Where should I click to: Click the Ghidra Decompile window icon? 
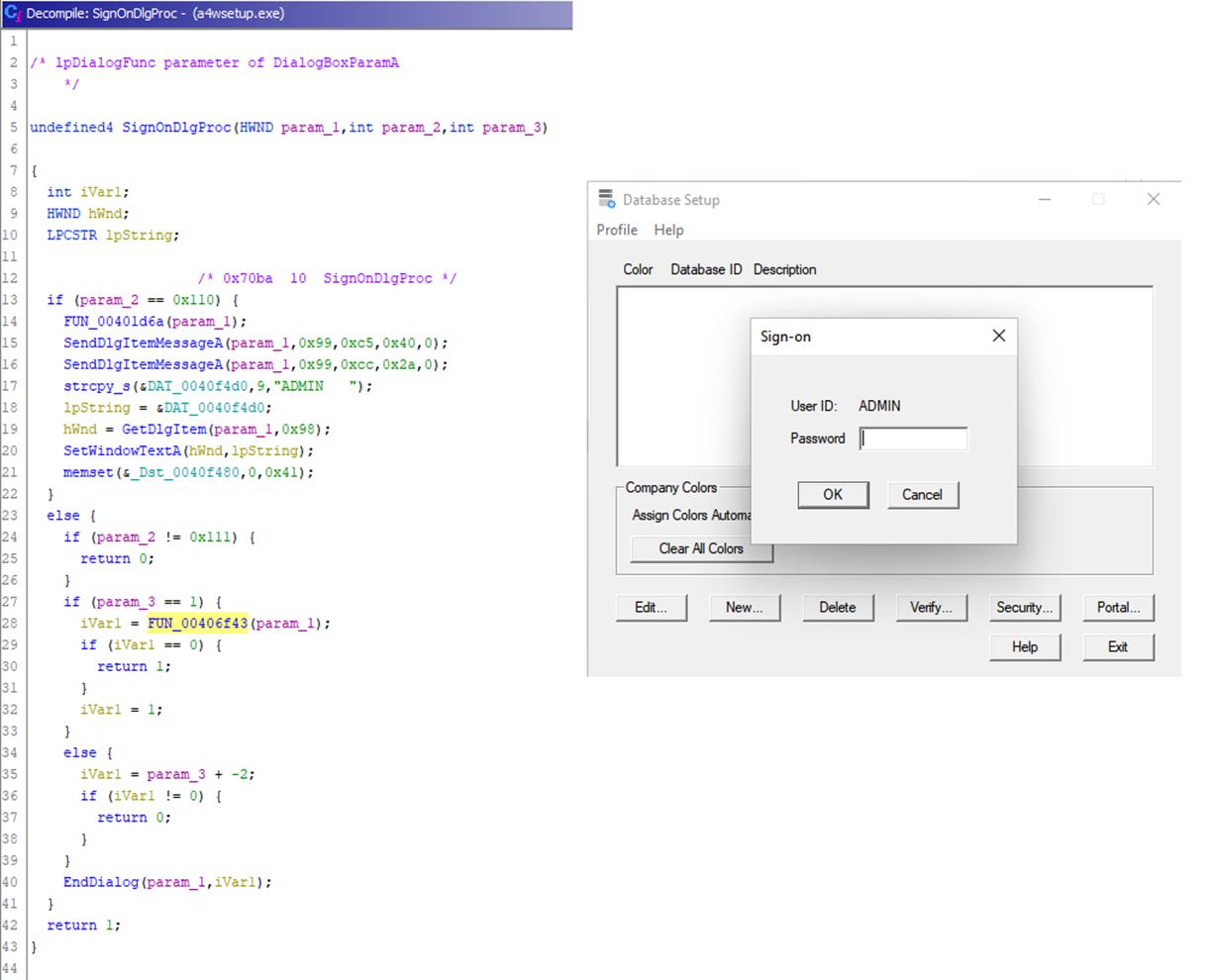(x=13, y=14)
